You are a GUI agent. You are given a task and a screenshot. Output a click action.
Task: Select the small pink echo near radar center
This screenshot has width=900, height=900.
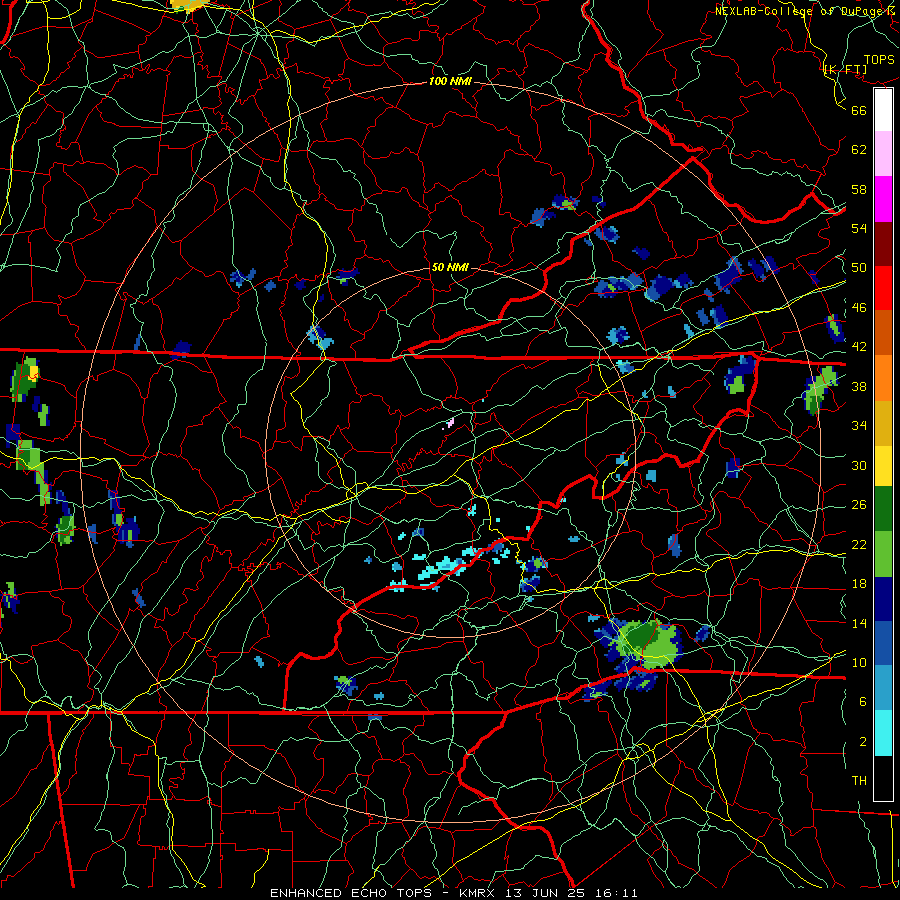[450, 424]
